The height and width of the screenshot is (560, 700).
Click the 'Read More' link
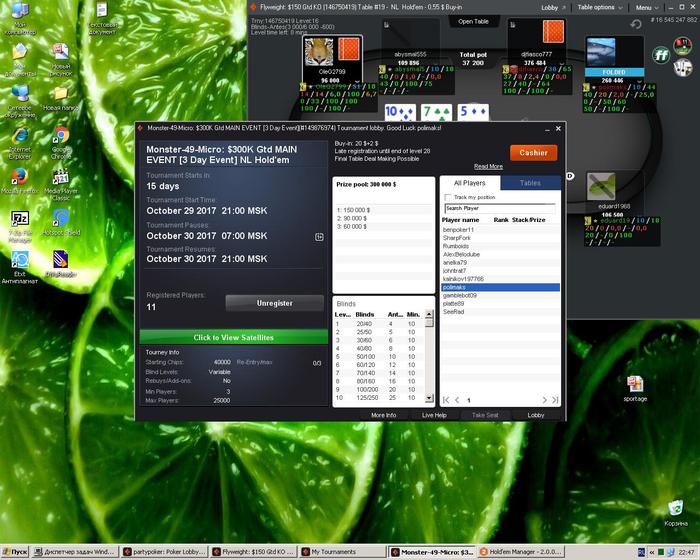click(488, 166)
